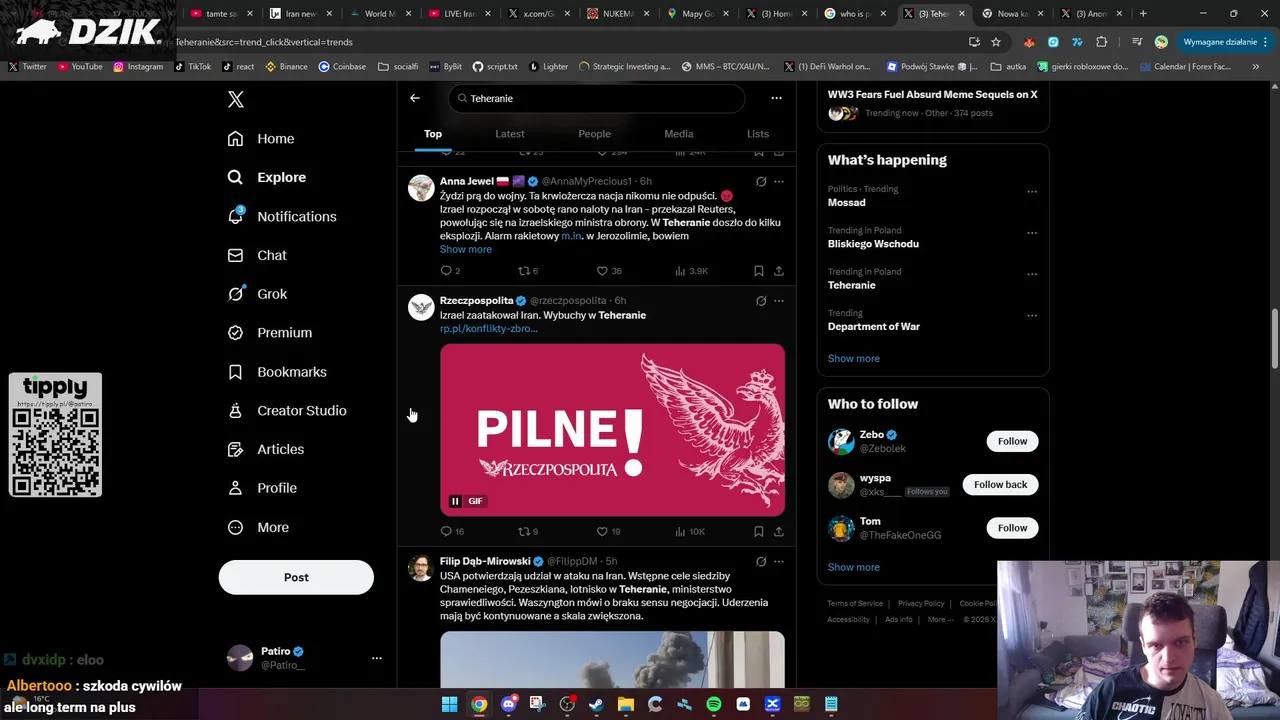Expand the More menu in sidebar

tap(258, 528)
